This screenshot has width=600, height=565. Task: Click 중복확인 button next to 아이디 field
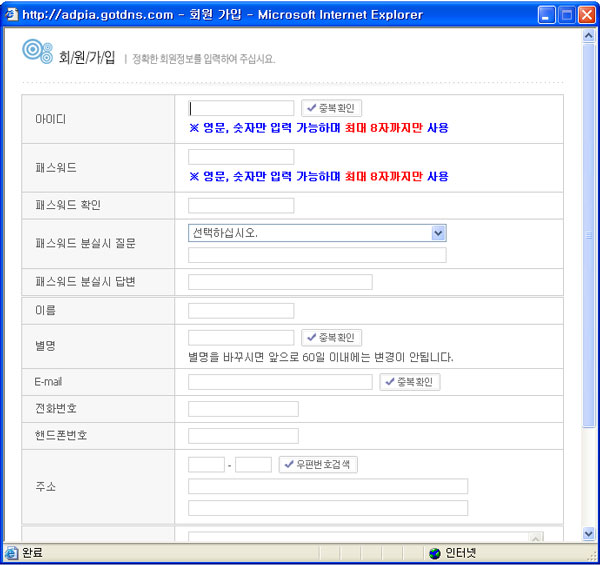[331, 108]
